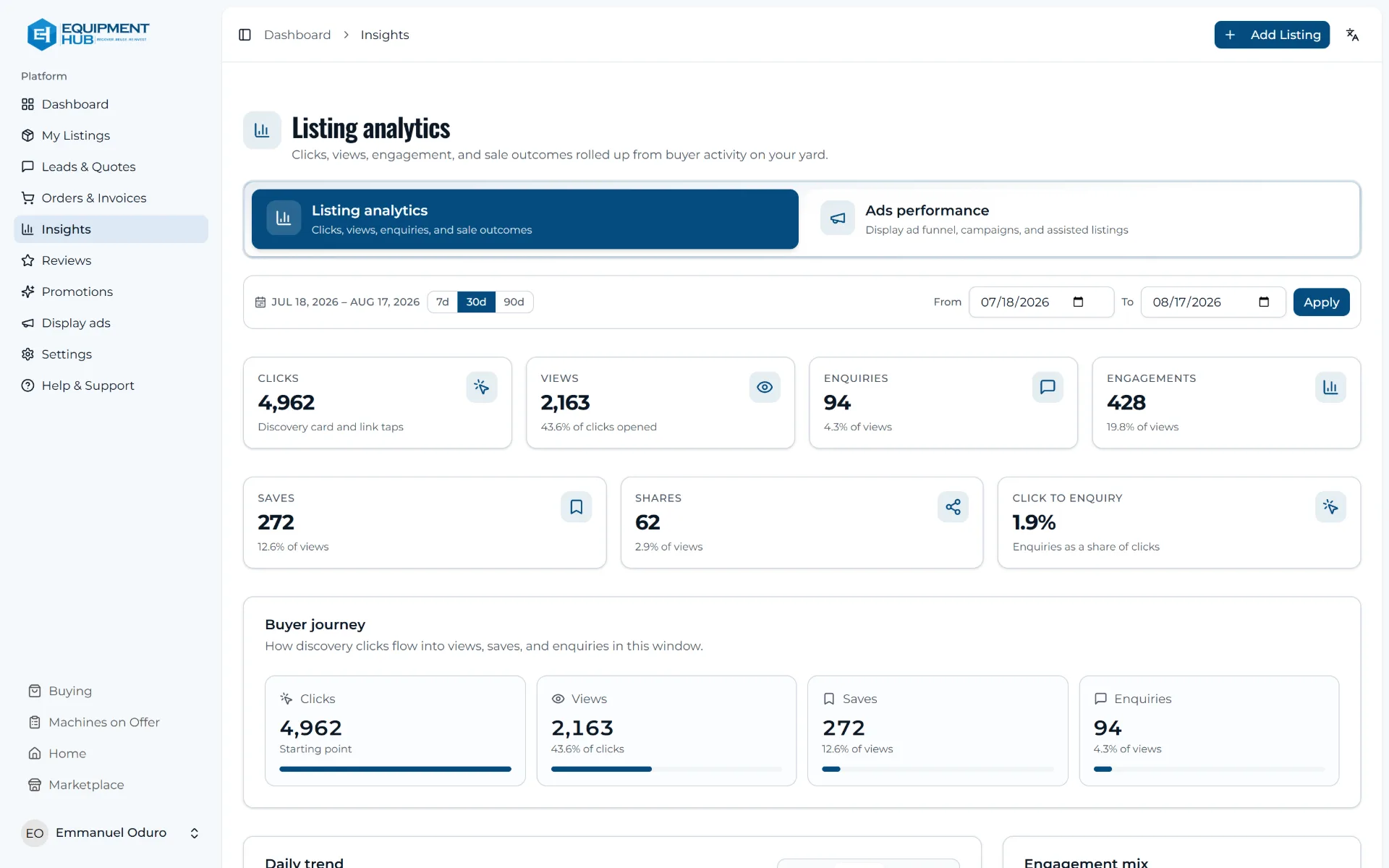Click the Clicks card cursor icon
Viewport: 1389px width, 868px height.
[482, 387]
